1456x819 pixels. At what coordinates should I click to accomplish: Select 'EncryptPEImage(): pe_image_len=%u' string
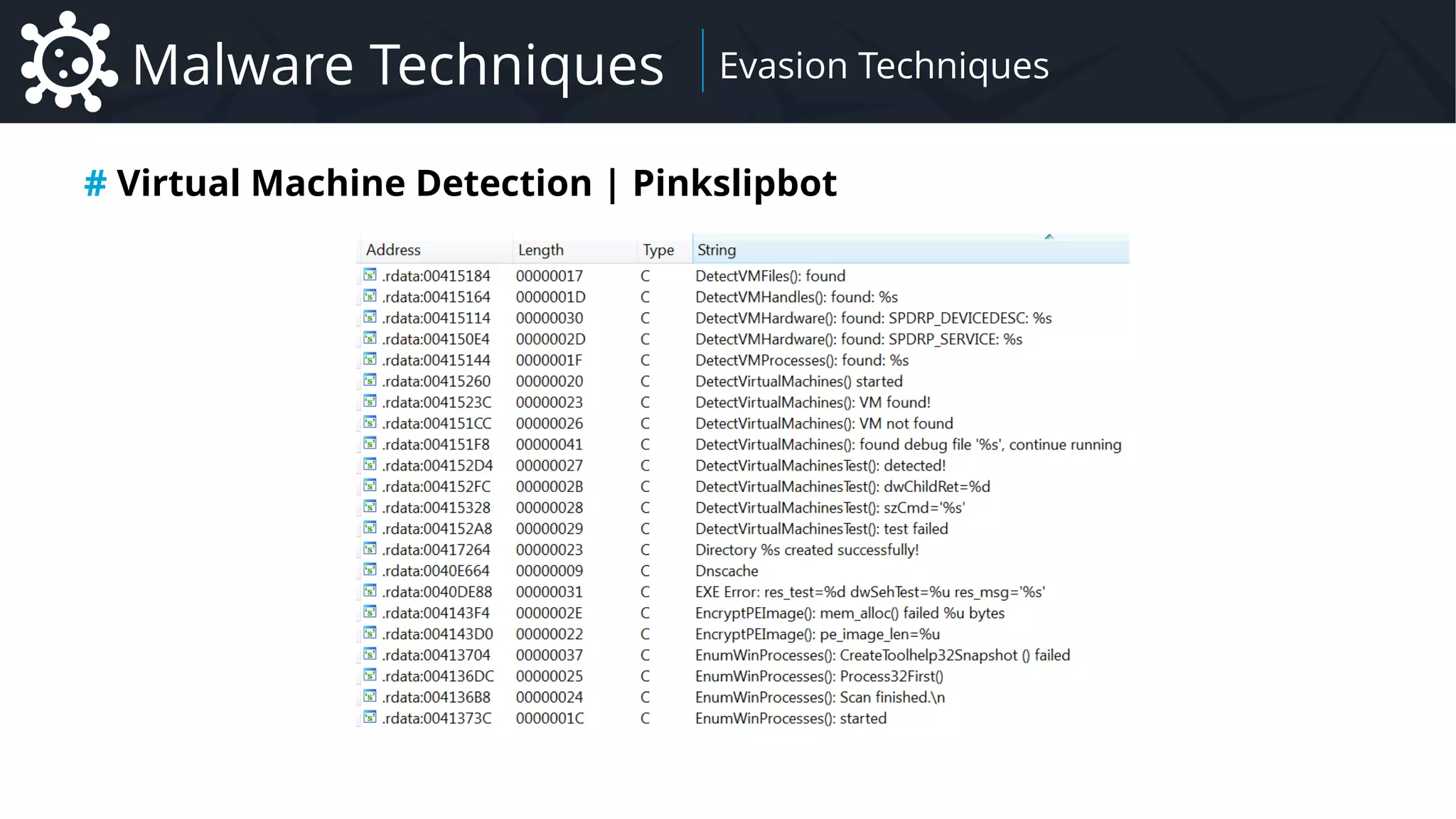click(818, 634)
